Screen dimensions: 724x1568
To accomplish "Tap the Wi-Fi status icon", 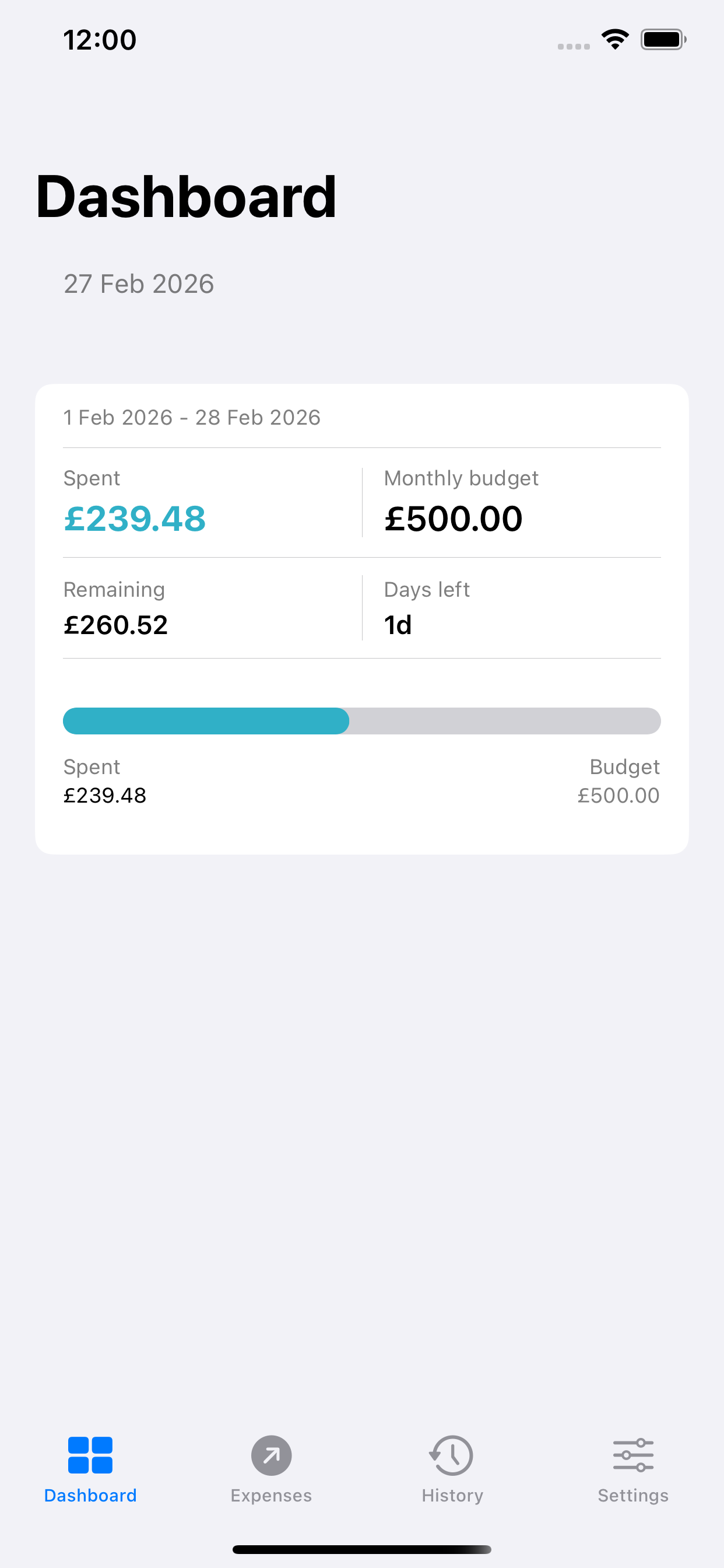I will pyautogui.click(x=615, y=40).
